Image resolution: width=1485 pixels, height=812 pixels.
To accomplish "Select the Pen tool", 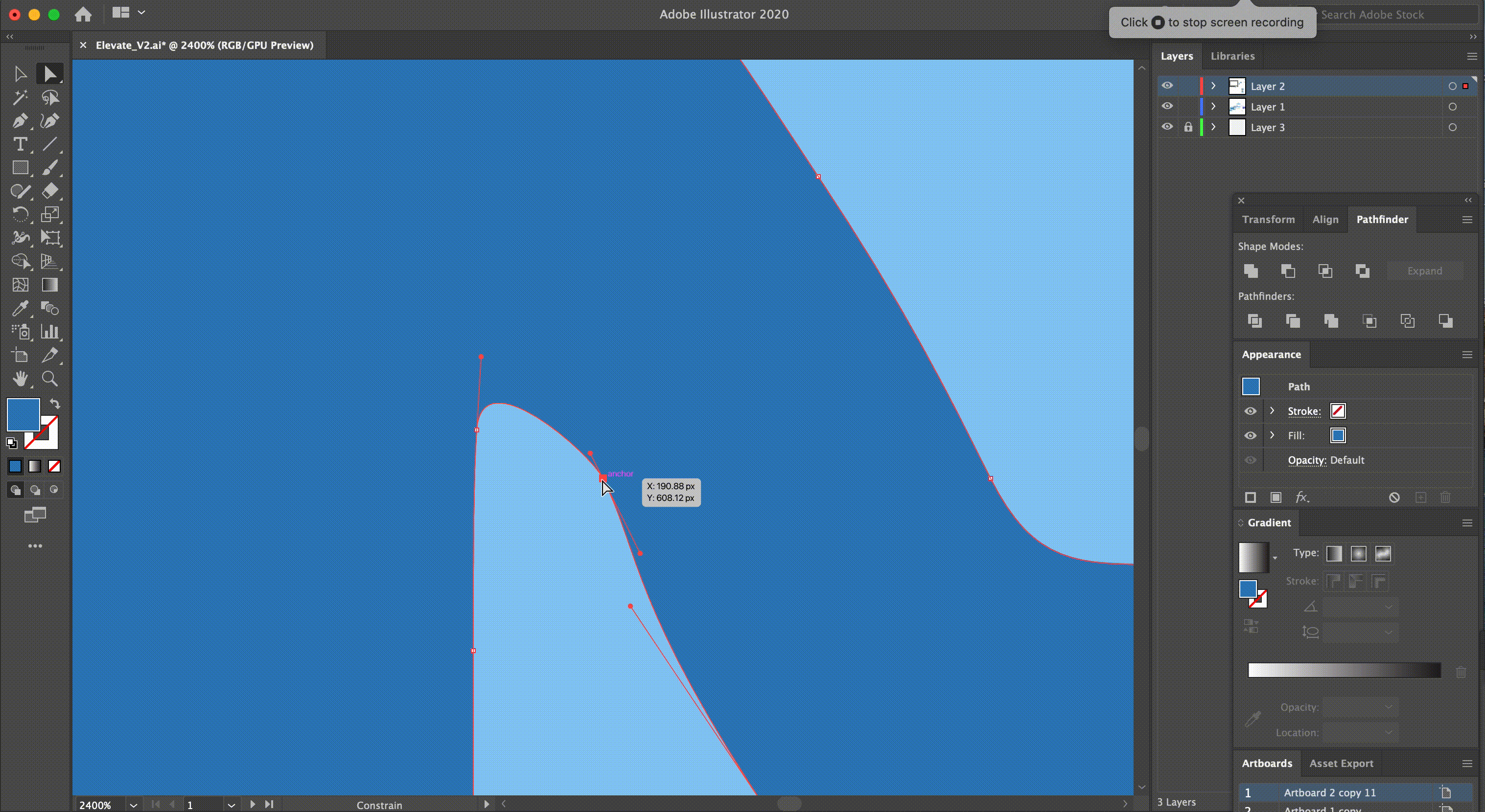I will tap(21, 121).
